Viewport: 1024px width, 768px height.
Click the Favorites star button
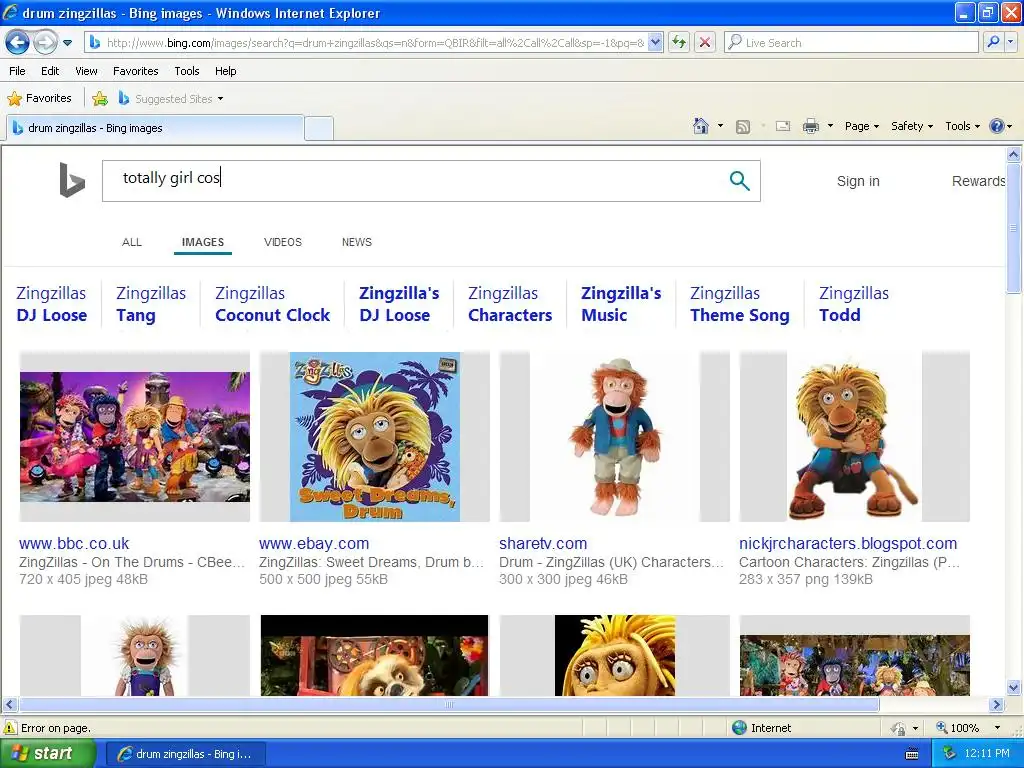click(x=39, y=99)
